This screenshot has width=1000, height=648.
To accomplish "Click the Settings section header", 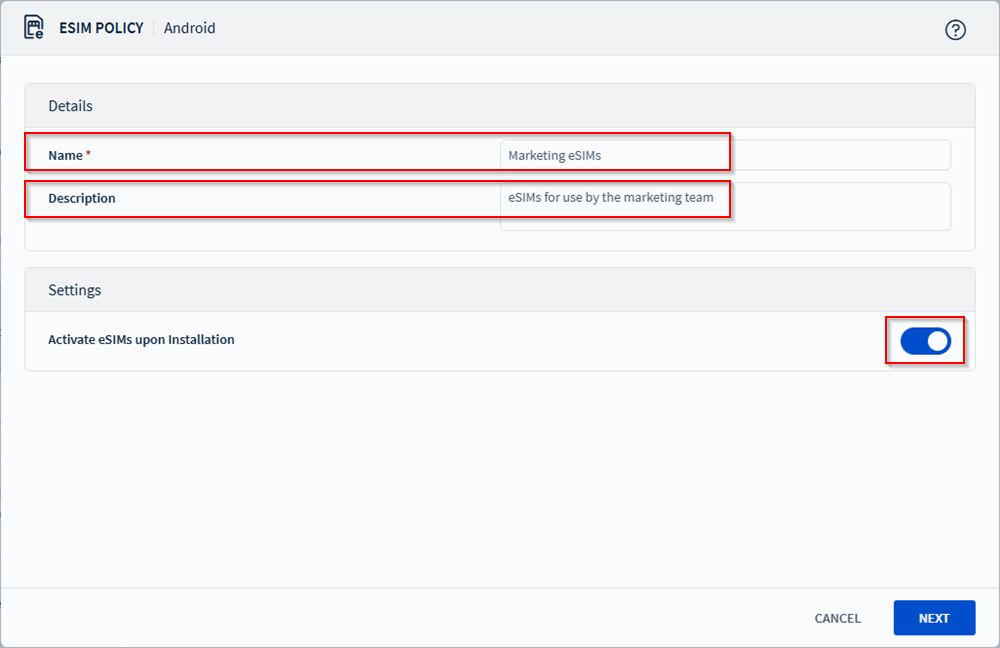I will click(x=75, y=290).
